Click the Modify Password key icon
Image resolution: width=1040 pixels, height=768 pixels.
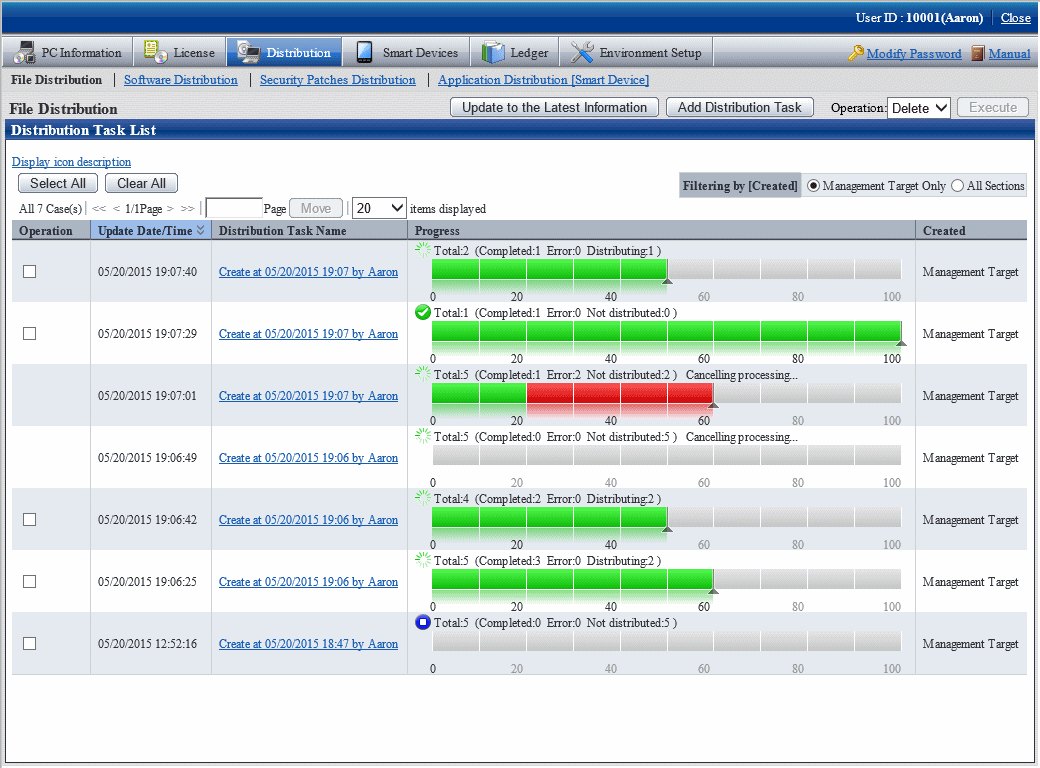click(855, 54)
